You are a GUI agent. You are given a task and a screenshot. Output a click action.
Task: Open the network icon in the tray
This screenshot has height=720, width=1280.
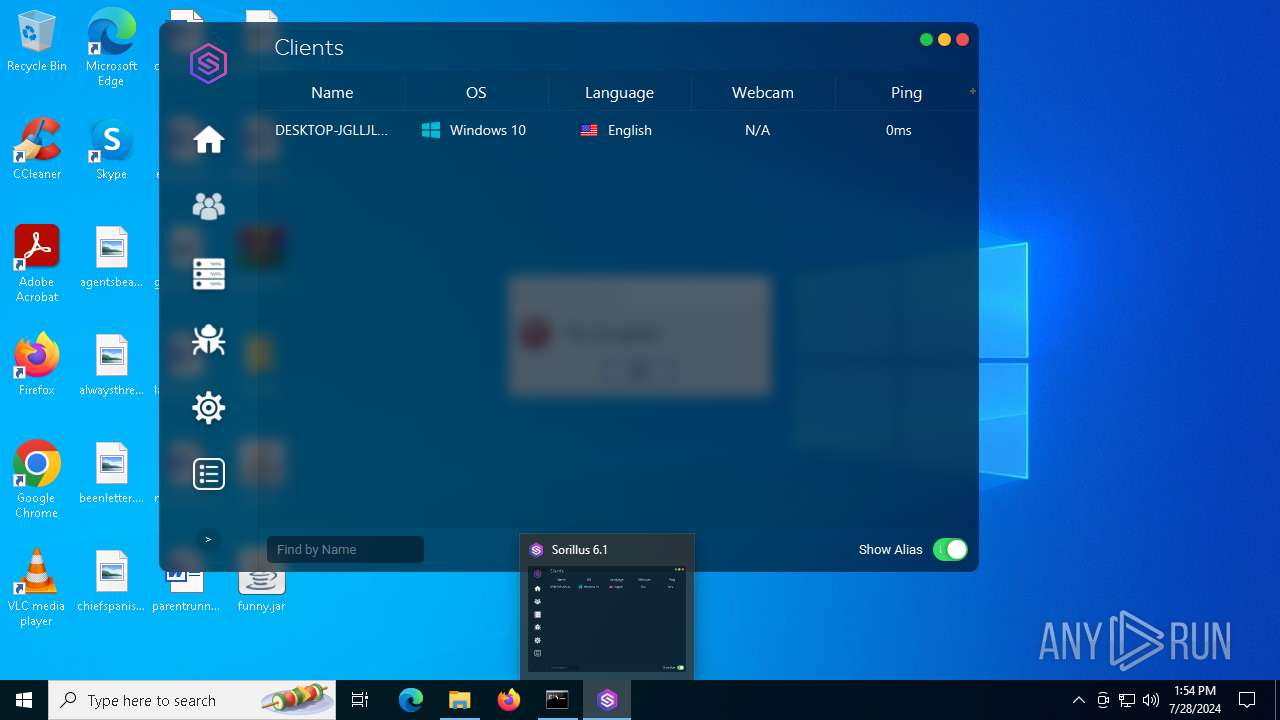(1127, 700)
